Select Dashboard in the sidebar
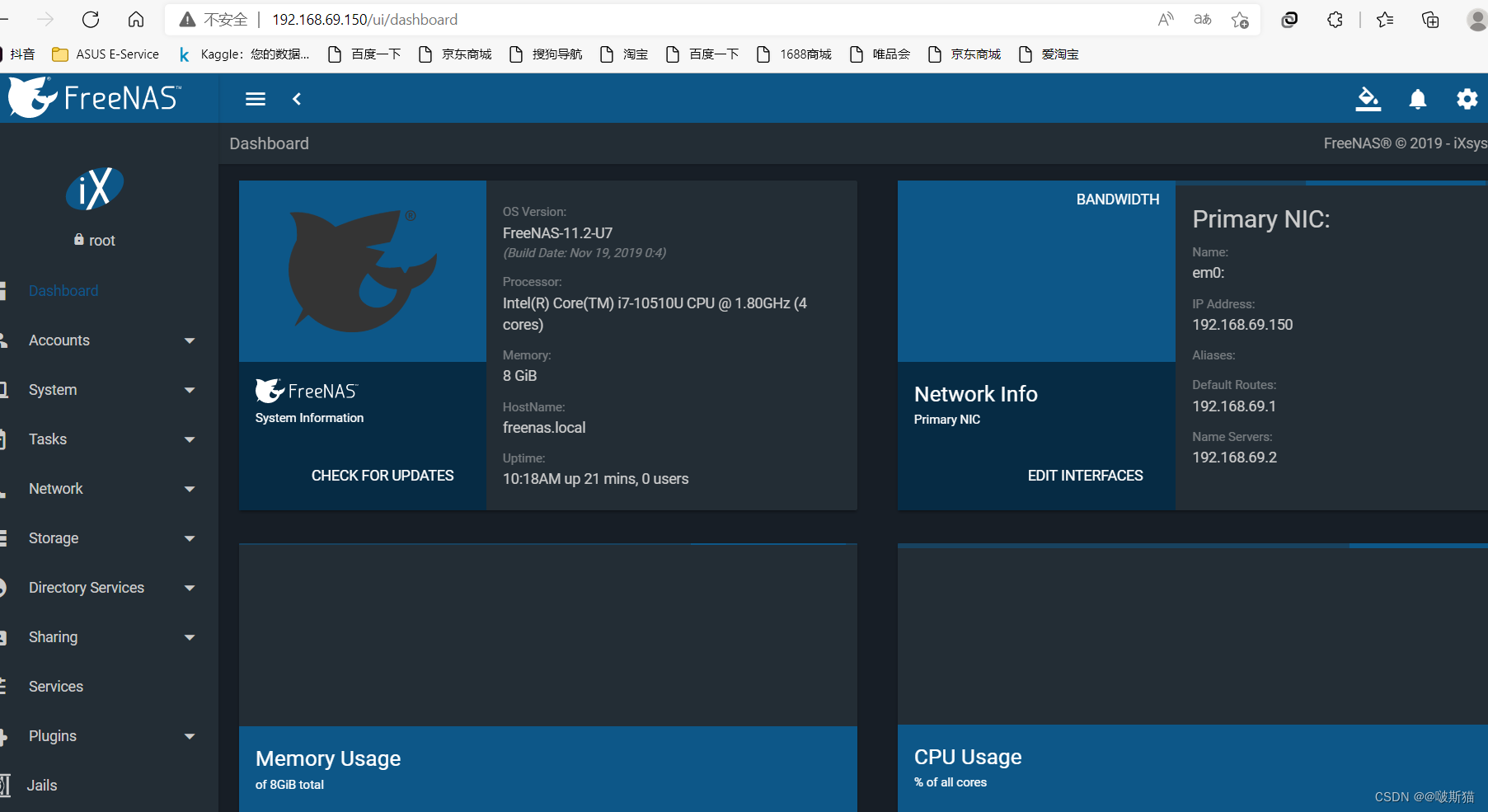Image resolution: width=1488 pixels, height=812 pixels. [63, 290]
